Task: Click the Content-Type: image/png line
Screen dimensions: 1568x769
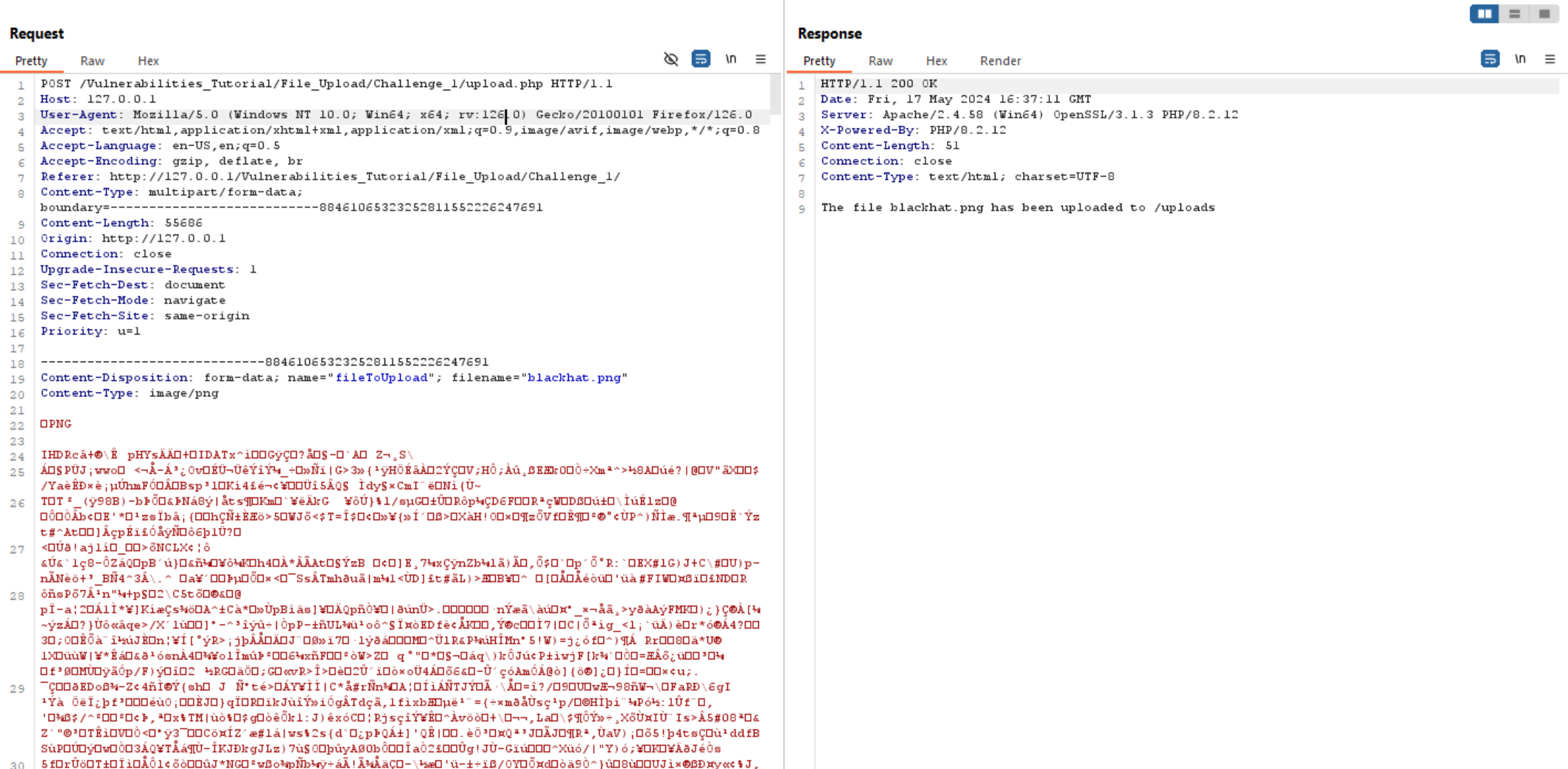Action: [129, 393]
